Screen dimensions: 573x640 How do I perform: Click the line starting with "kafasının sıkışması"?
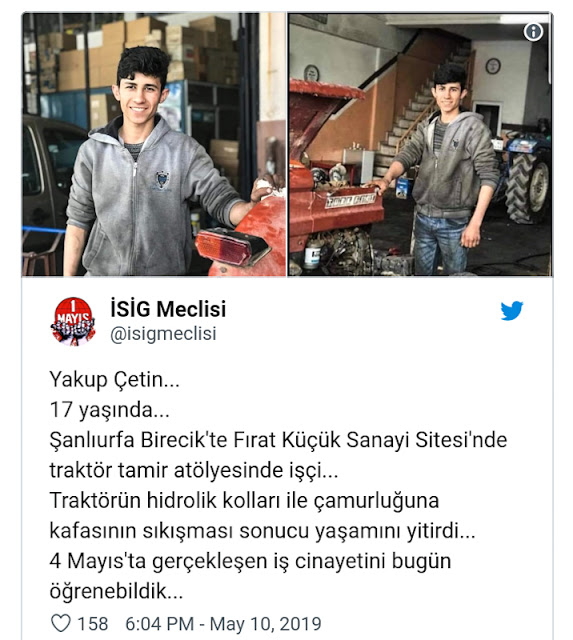point(262,531)
